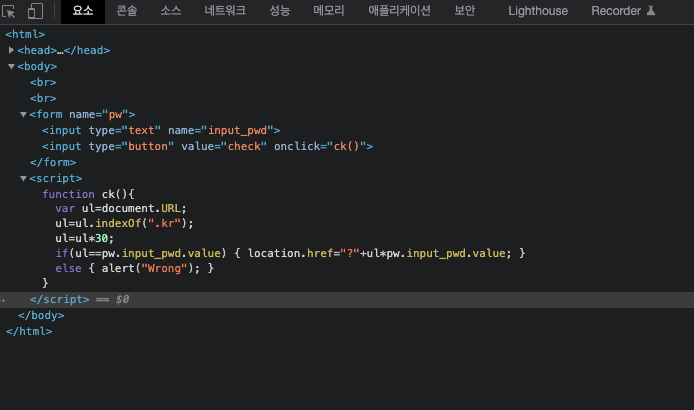Screen dimensions: 694x410
Task: Click the ul.indexOf(".kr") line
Action: (124, 223)
